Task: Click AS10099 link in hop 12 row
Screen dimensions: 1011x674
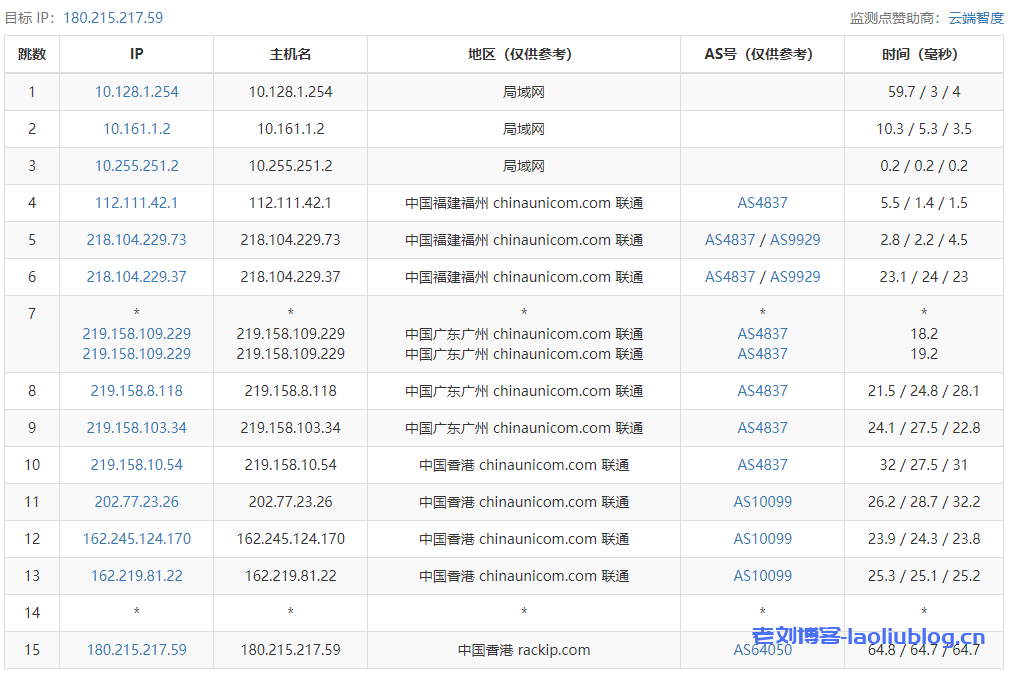Action: pos(762,539)
